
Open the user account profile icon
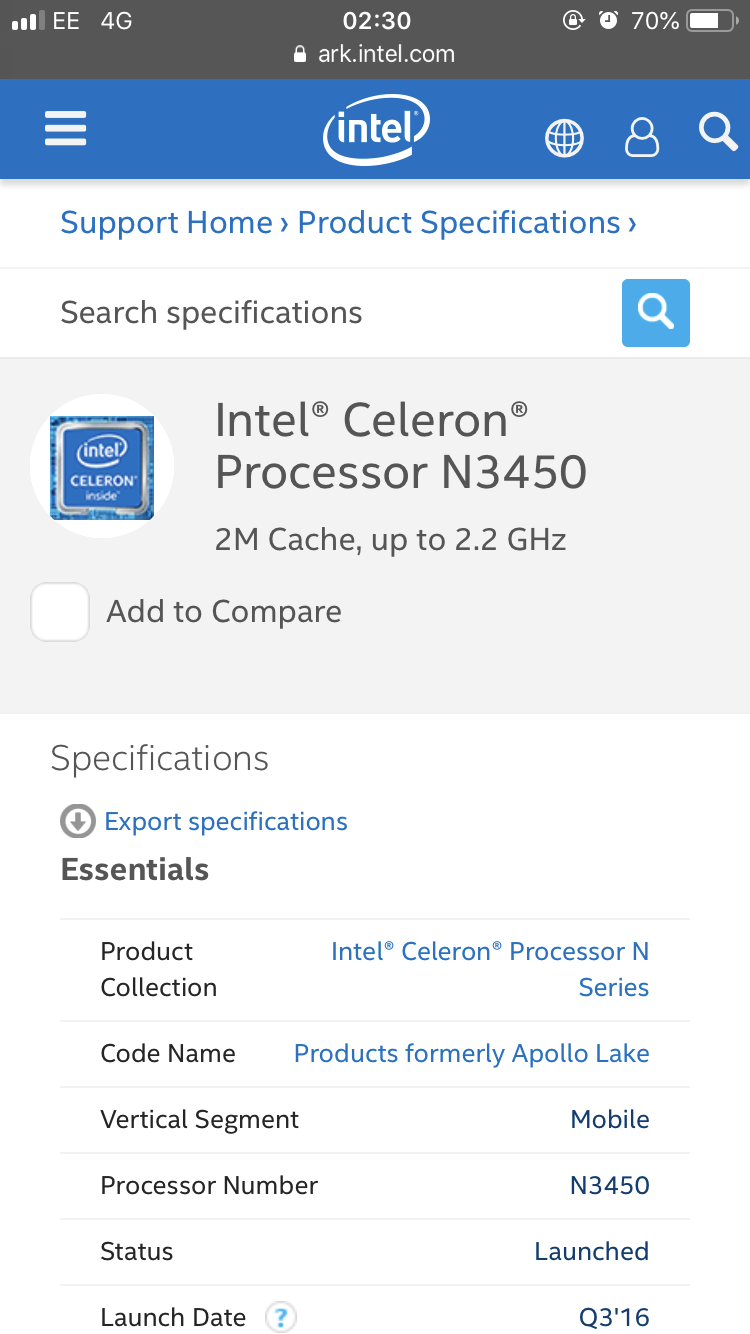pyautogui.click(x=642, y=137)
